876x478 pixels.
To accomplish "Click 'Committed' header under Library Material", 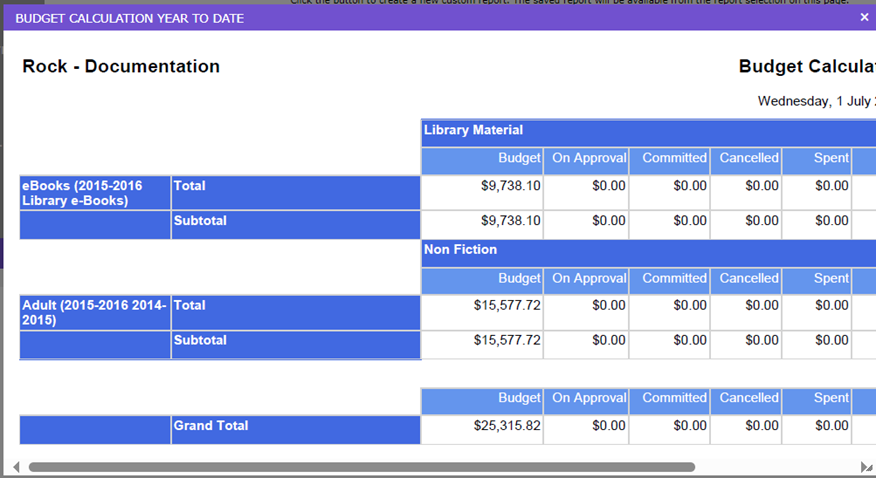I will pos(670,161).
